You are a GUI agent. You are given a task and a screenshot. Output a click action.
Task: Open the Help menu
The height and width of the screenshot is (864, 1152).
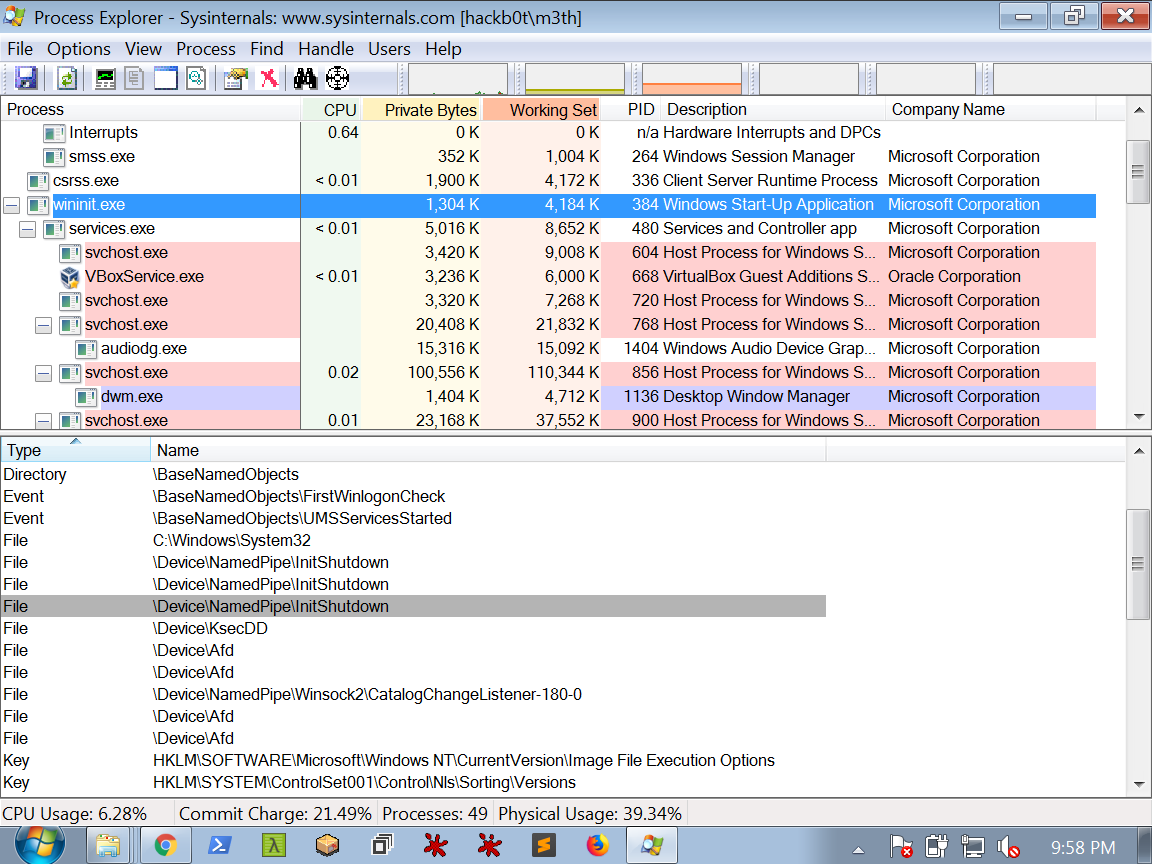[443, 49]
